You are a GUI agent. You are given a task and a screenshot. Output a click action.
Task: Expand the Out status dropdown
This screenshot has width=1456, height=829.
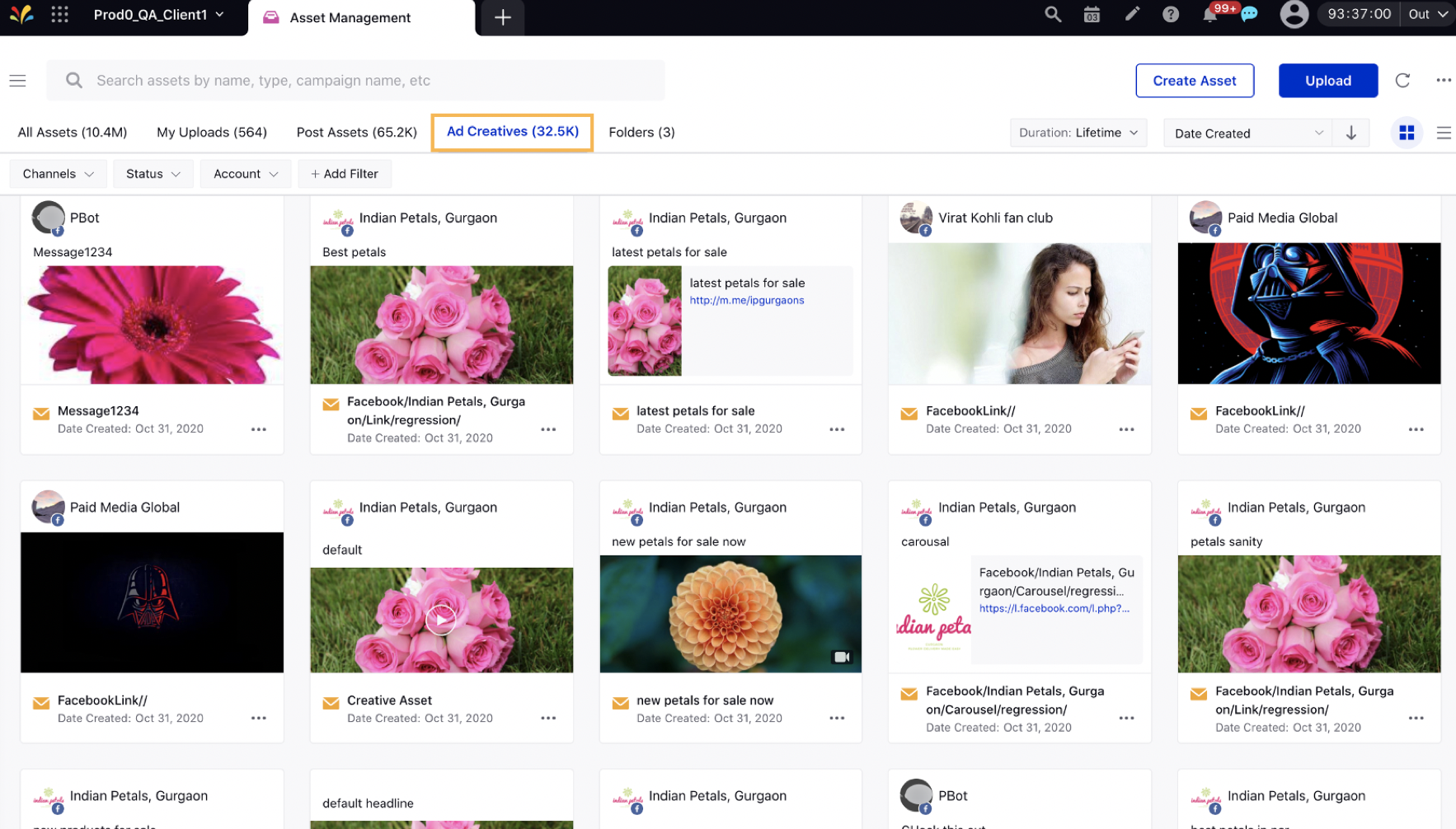pyautogui.click(x=1428, y=14)
